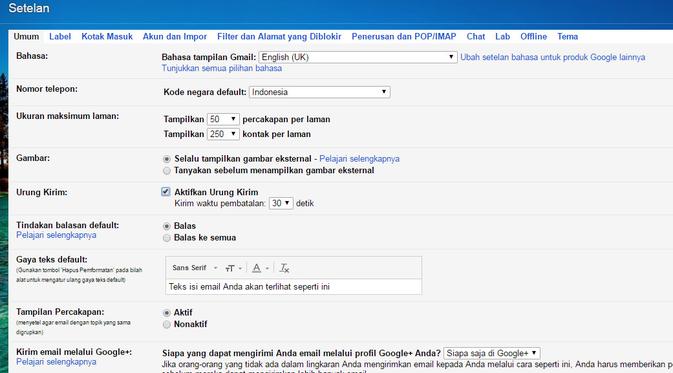Toggle 'Aktifkan Urung Kirim' checkbox
The height and width of the screenshot is (373, 673).
(166, 192)
